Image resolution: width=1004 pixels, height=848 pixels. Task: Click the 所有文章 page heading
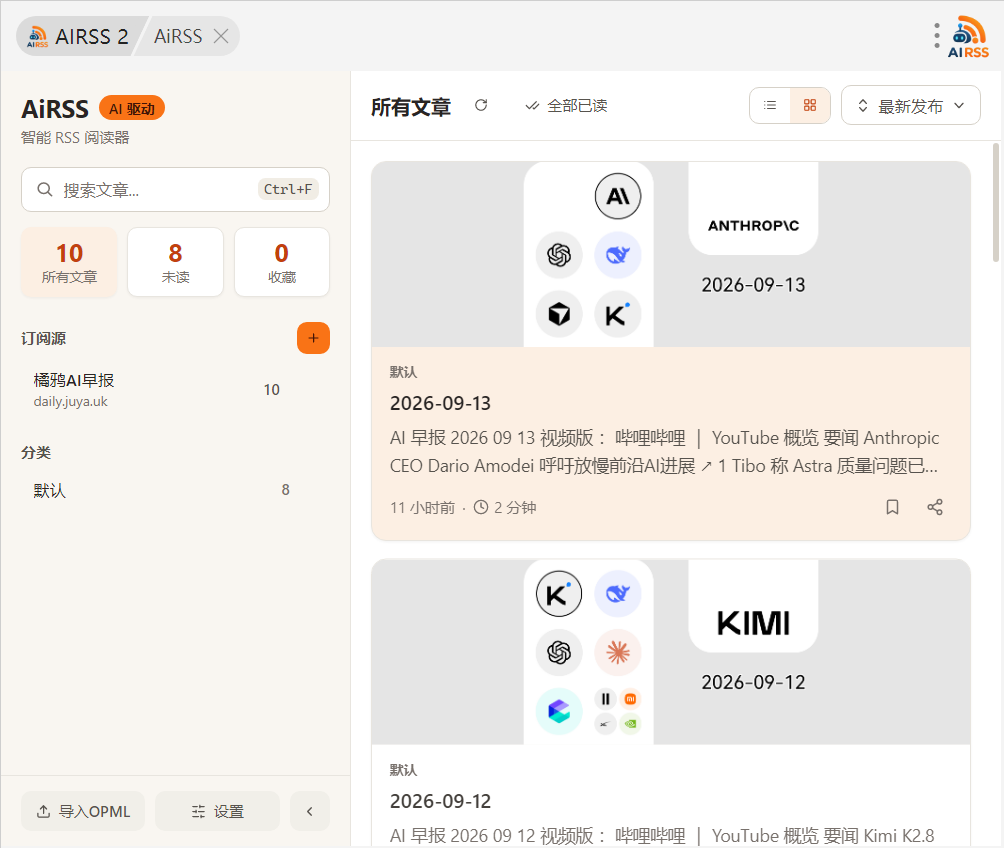point(411,106)
